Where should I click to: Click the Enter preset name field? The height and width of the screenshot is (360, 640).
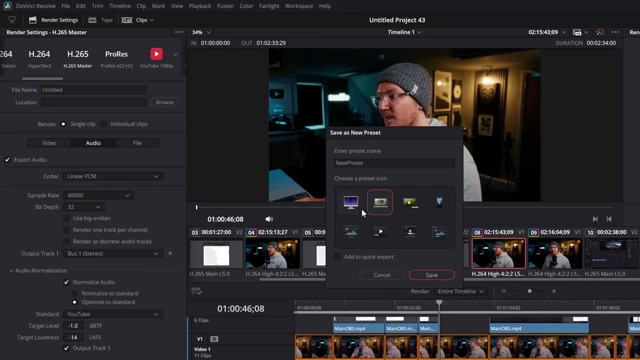pyautogui.click(x=394, y=163)
